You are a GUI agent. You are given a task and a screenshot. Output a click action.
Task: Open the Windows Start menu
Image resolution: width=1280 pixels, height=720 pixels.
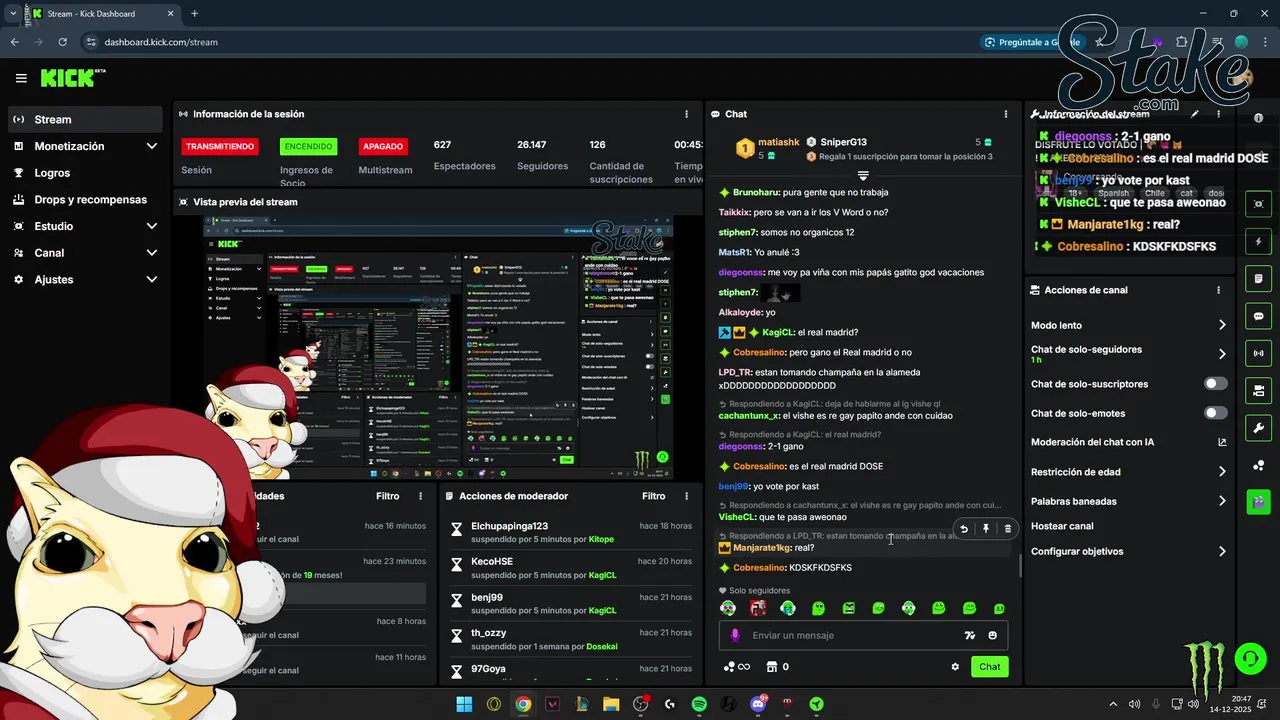[x=464, y=704]
